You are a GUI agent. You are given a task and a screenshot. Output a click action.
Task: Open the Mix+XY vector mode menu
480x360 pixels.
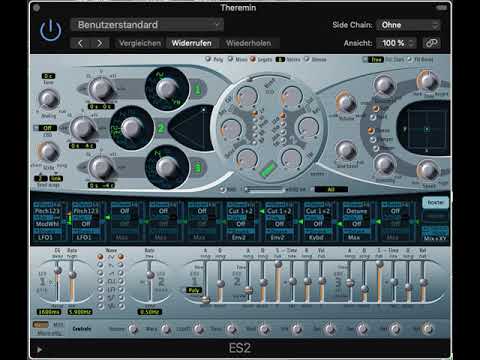click(x=435, y=238)
